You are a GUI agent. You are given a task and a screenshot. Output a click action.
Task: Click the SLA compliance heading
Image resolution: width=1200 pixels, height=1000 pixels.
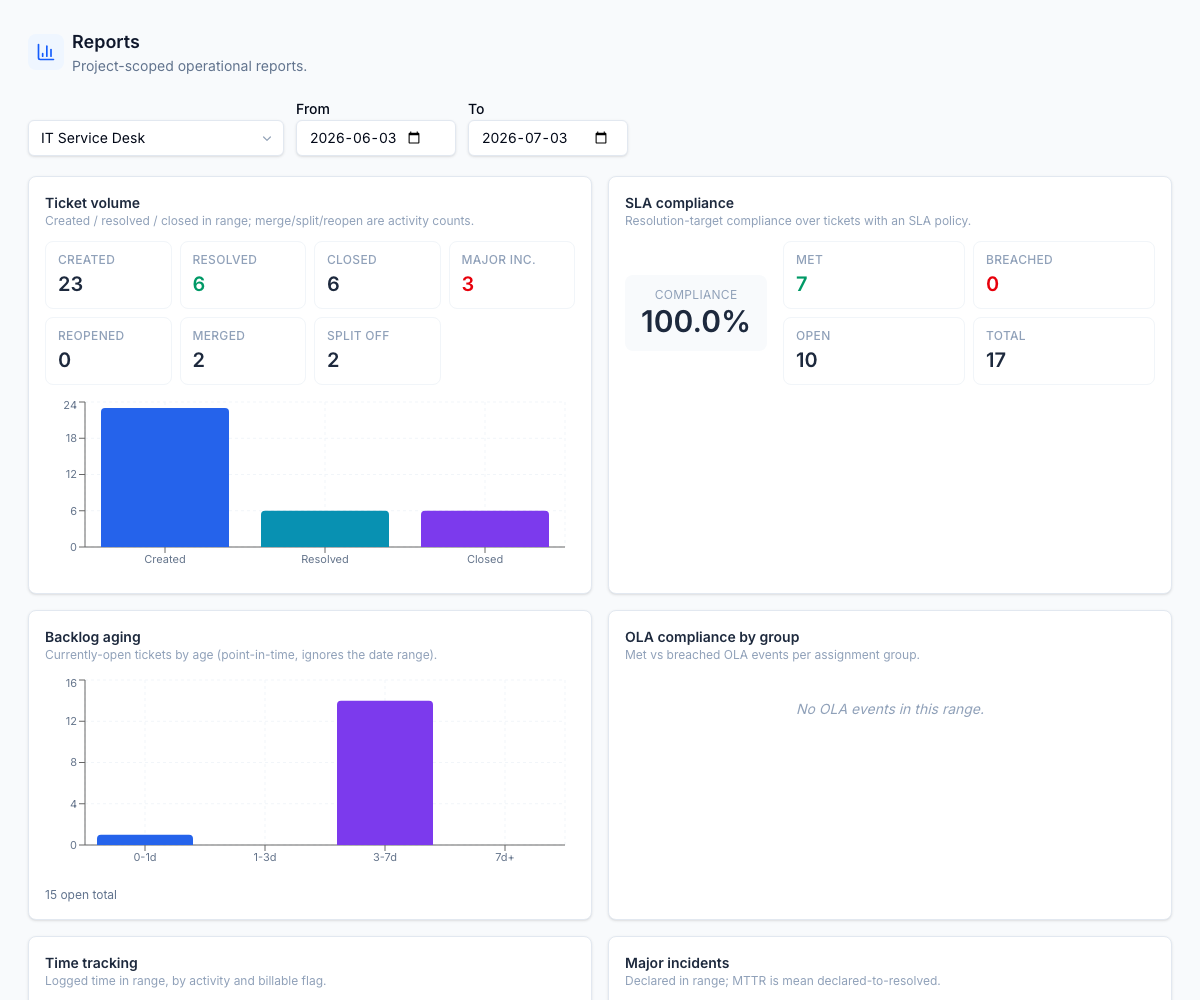tap(680, 203)
